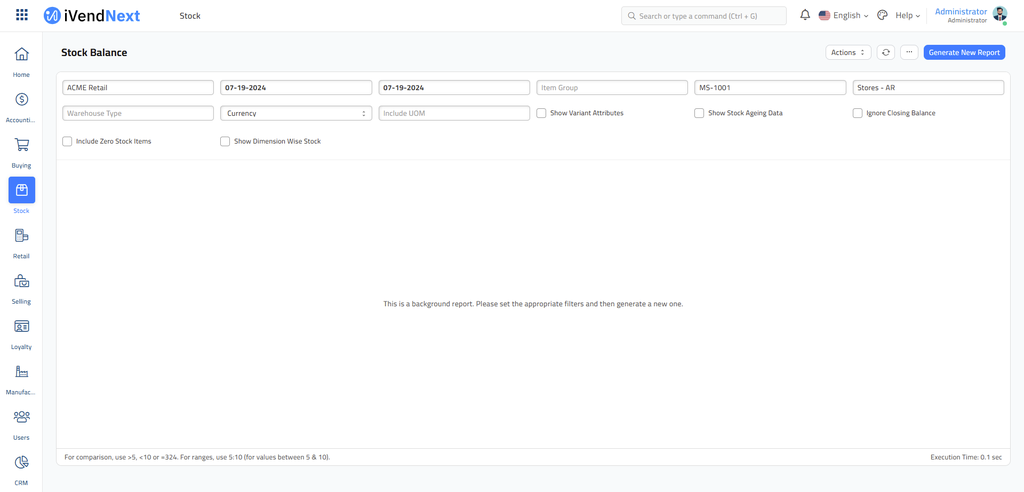Click the Item Group filter field
The width and height of the screenshot is (1024, 492).
[x=612, y=88]
